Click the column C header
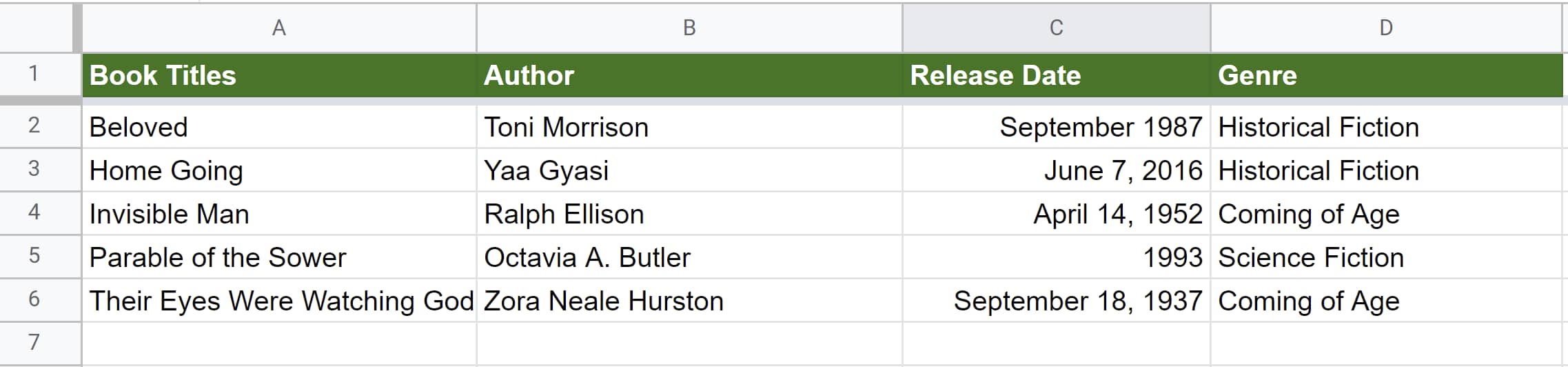This screenshot has width=1568, height=367. (x=1056, y=28)
